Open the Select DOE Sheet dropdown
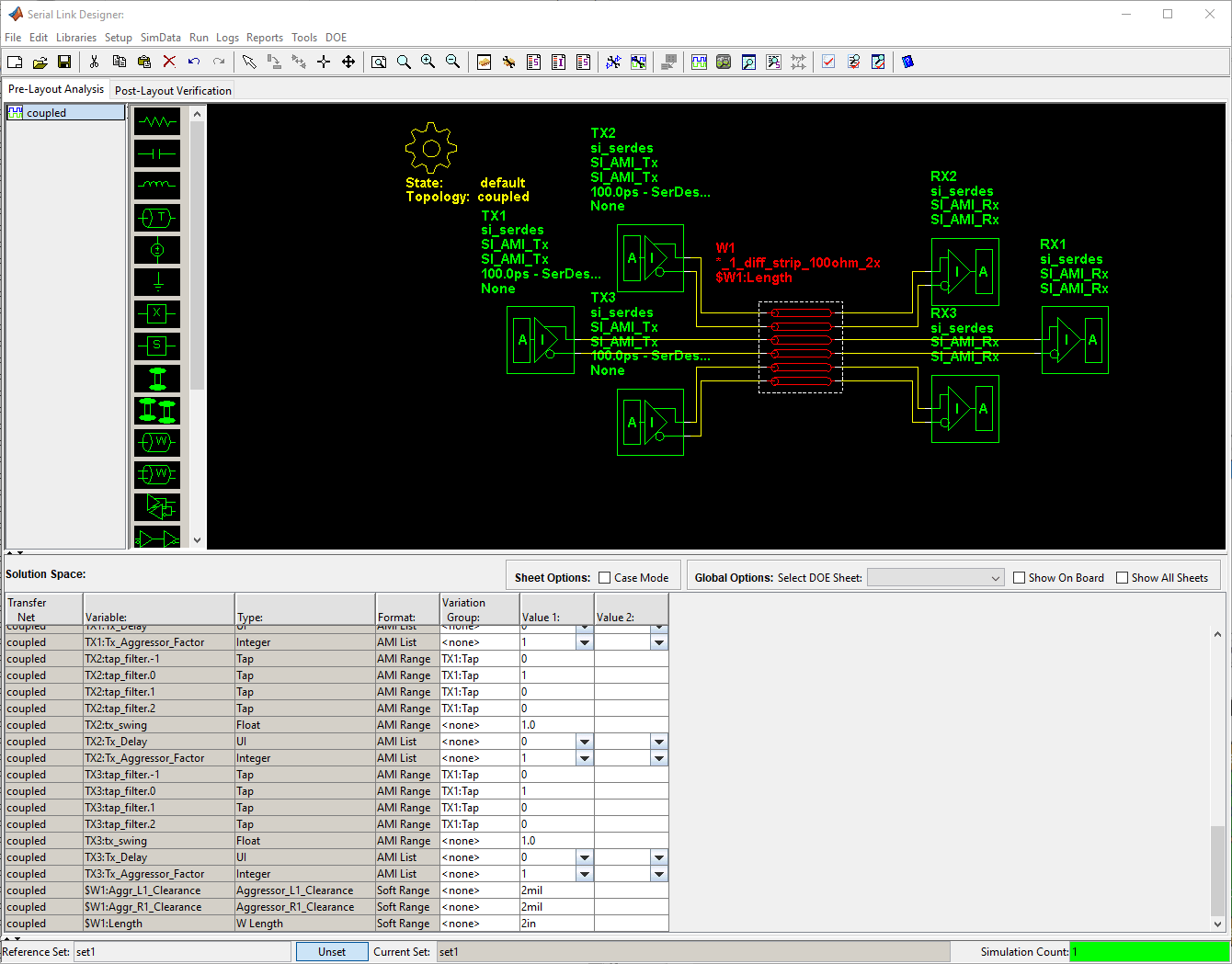The height and width of the screenshot is (964, 1232). point(935,578)
